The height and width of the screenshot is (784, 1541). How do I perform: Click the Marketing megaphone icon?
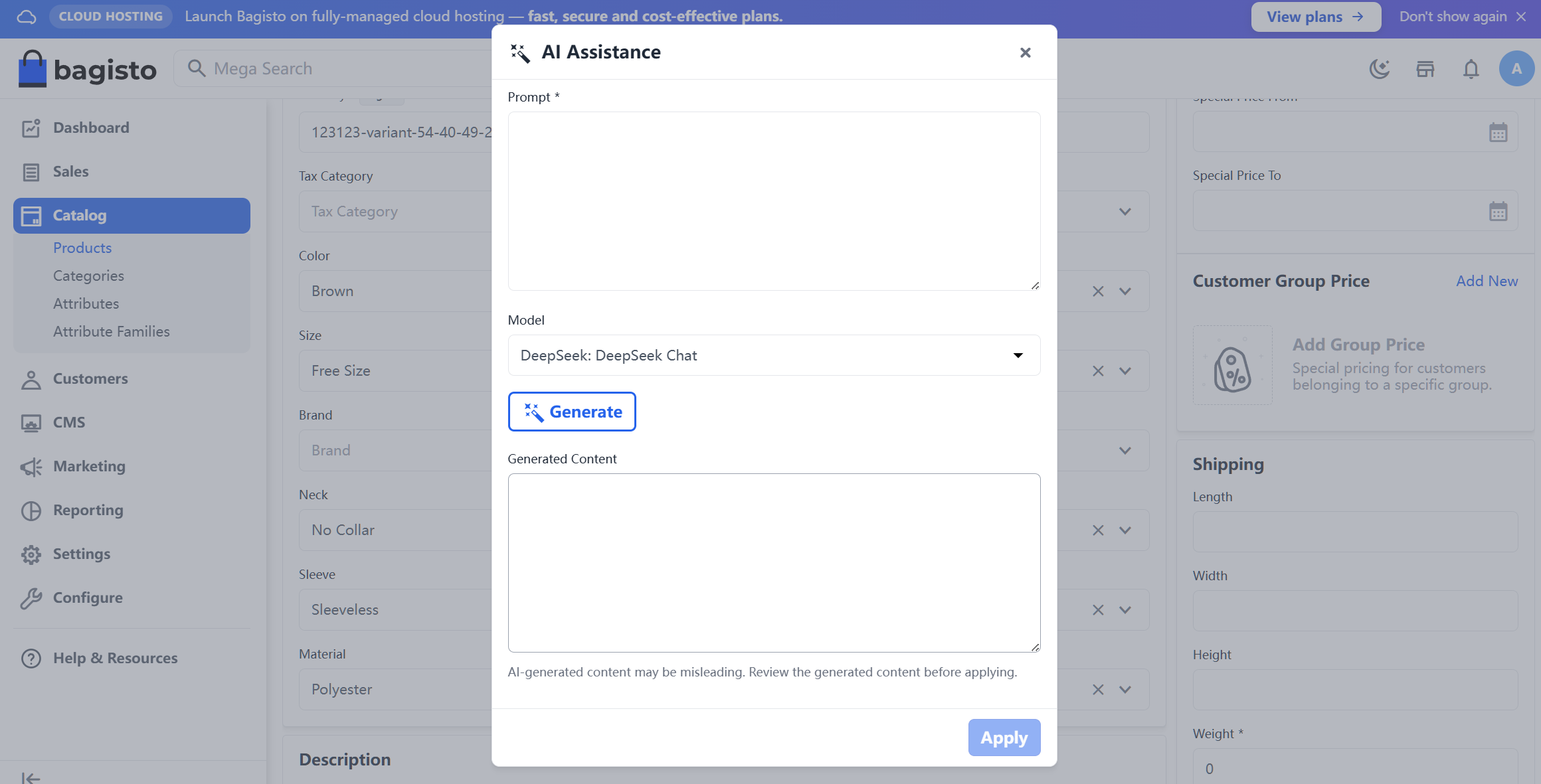(31, 467)
